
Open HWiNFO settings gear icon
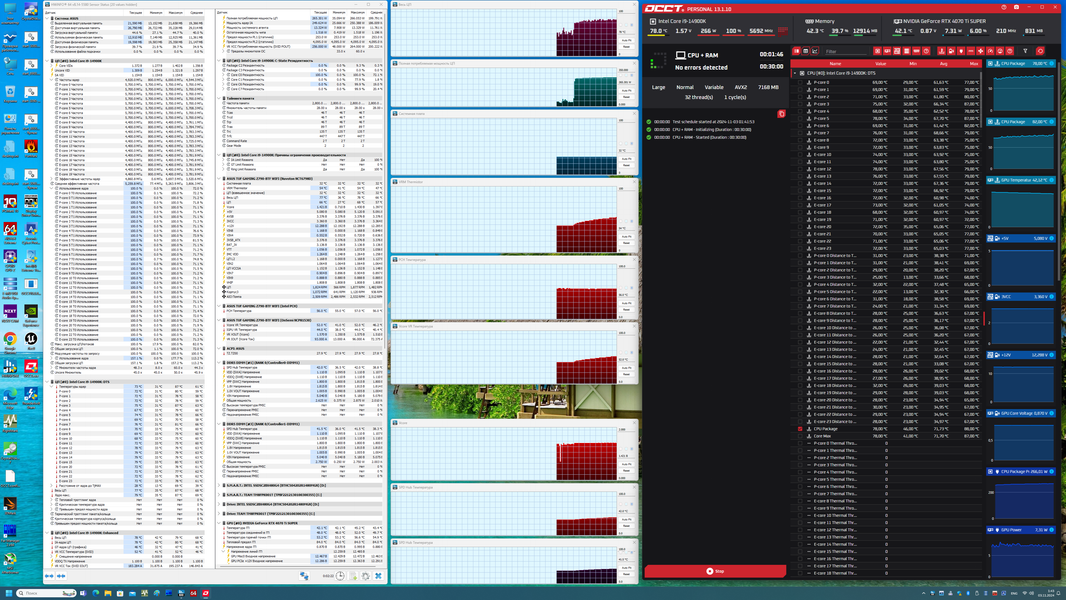366,576
